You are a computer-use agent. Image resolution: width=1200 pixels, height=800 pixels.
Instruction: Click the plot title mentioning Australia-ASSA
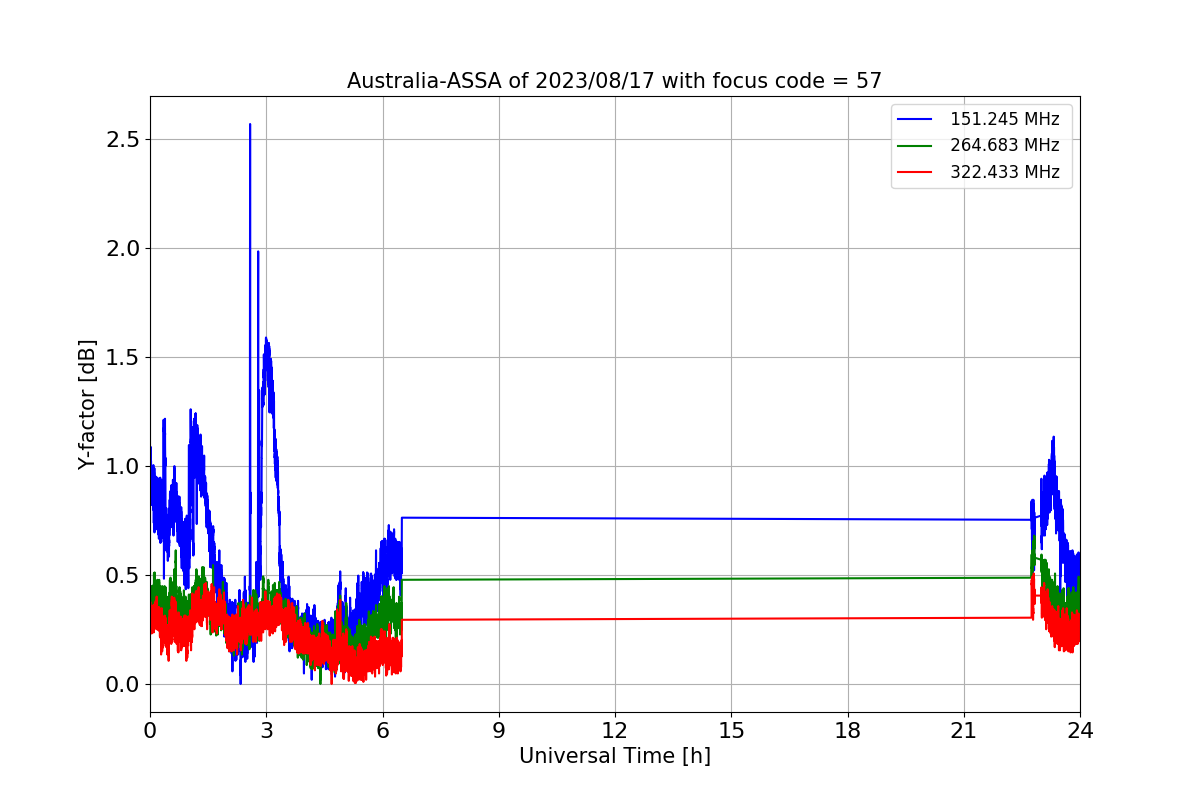[x=614, y=81]
